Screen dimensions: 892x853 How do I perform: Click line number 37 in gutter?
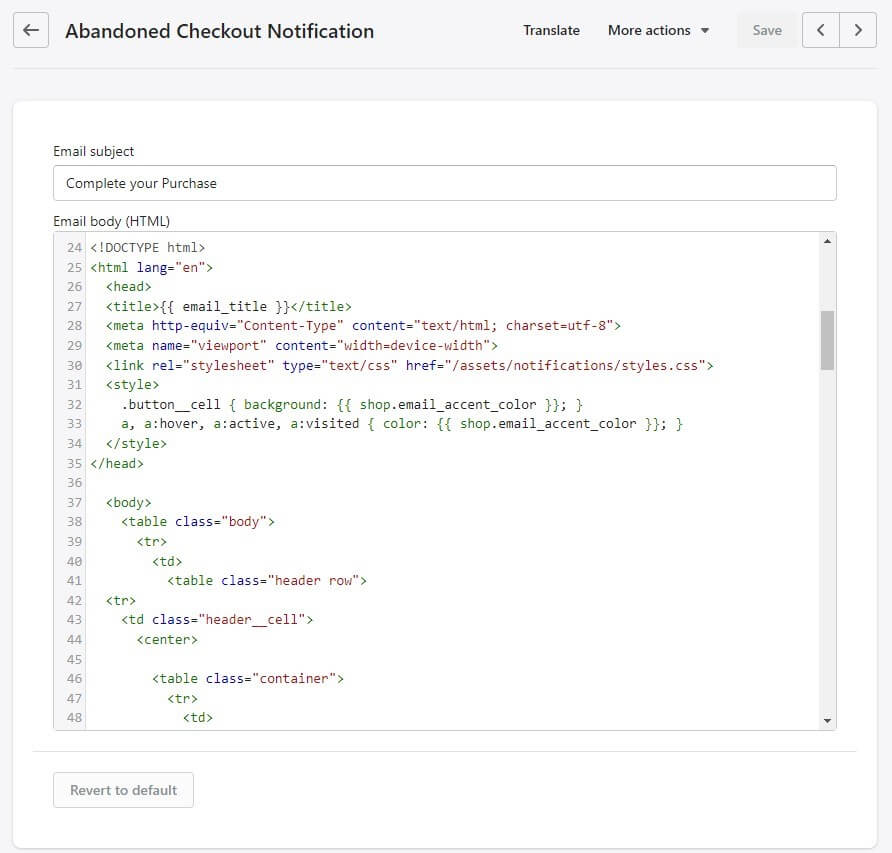tap(74, 502)
